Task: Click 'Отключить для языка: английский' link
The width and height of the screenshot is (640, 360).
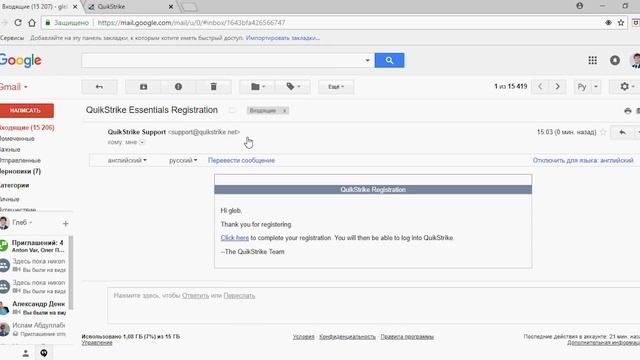Action: 583,160
